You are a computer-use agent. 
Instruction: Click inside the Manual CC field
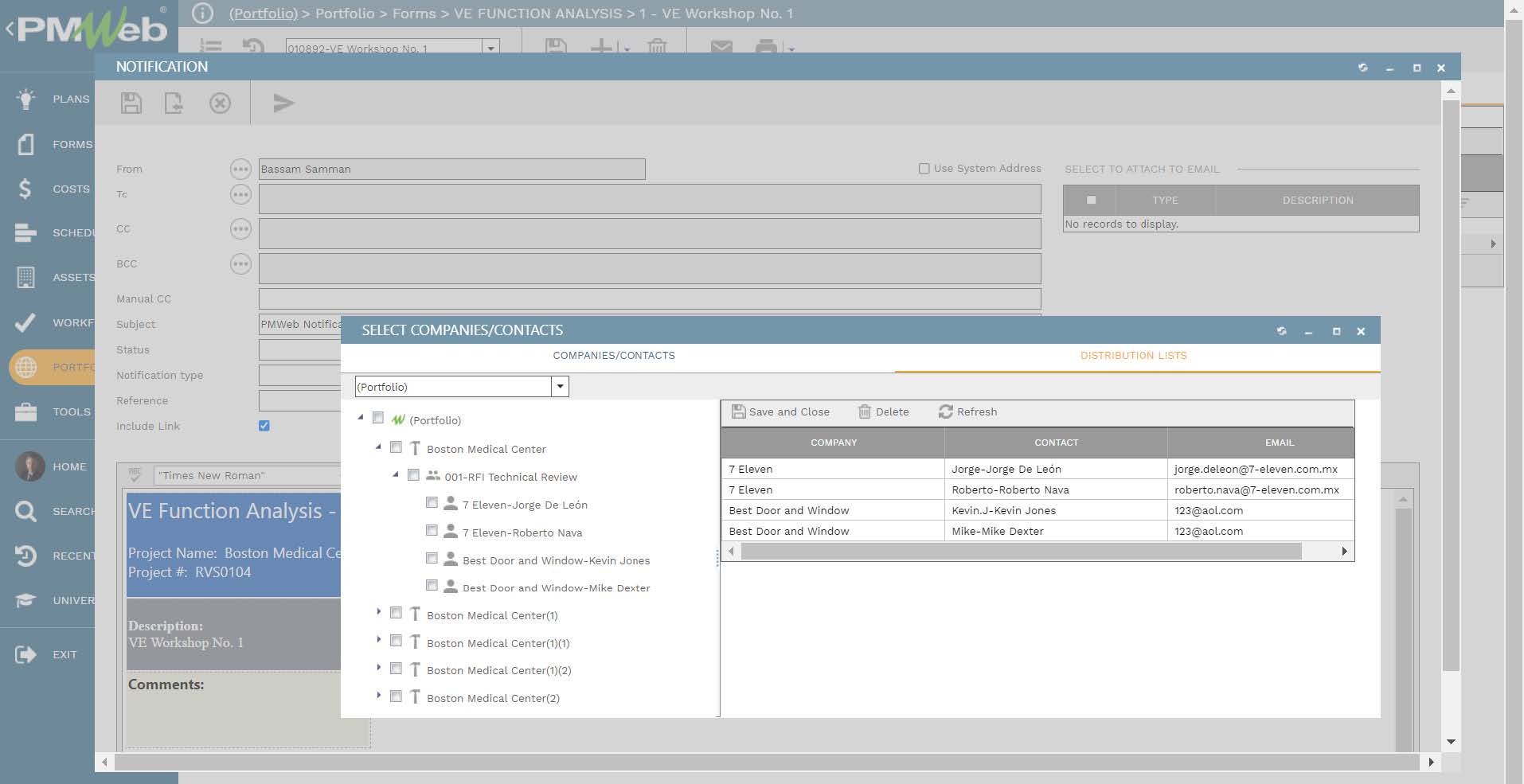pyautogui.click(x=650, y=298)
